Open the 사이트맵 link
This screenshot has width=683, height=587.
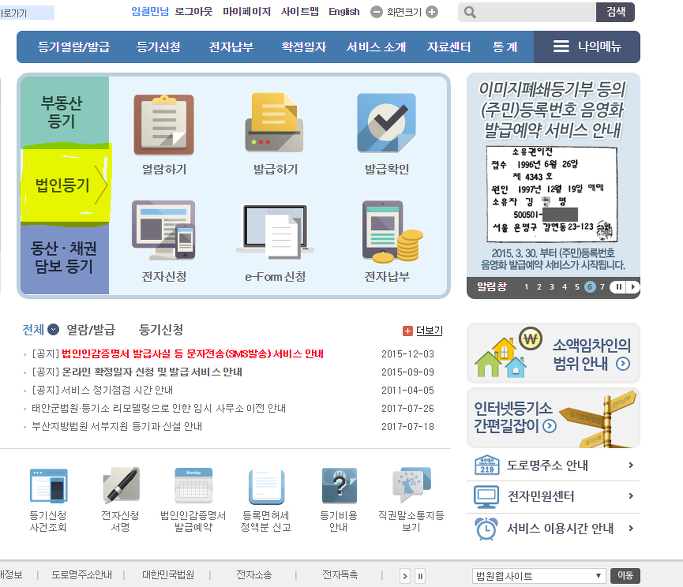click(x=300, y=12)
